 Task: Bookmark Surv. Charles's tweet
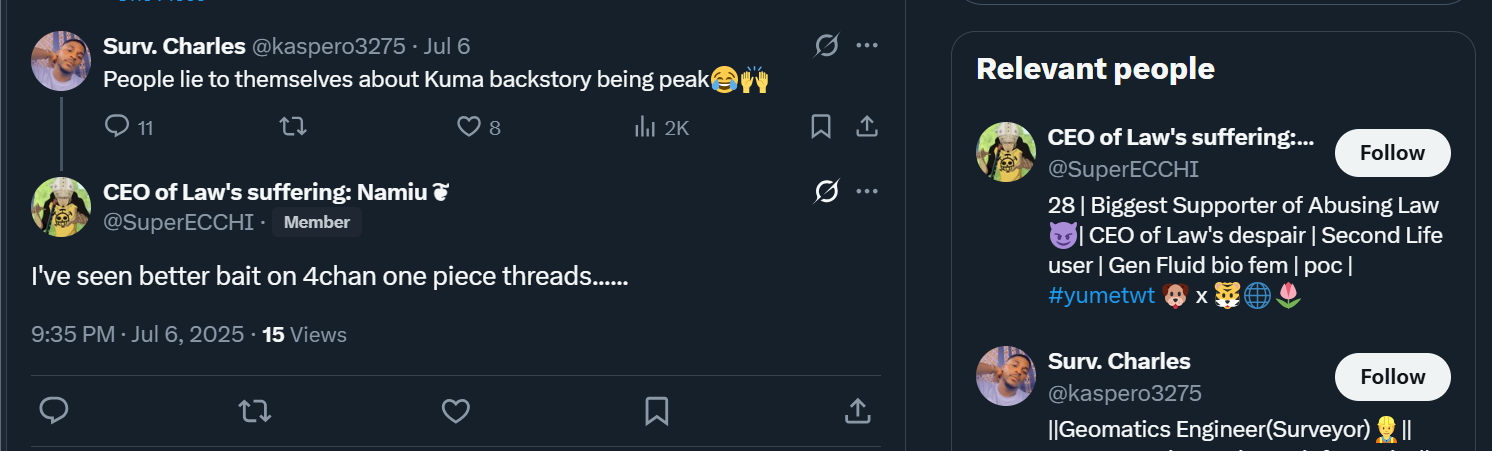(820, 127)
